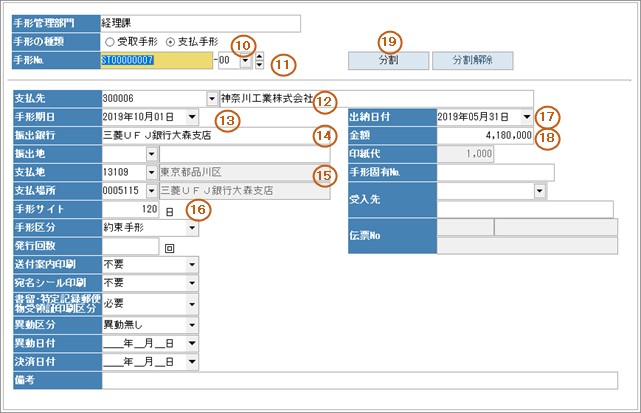This screenshot has width=641, height=413.
Task: Open the 支払先 code dropdown
Action: [211, 99]
